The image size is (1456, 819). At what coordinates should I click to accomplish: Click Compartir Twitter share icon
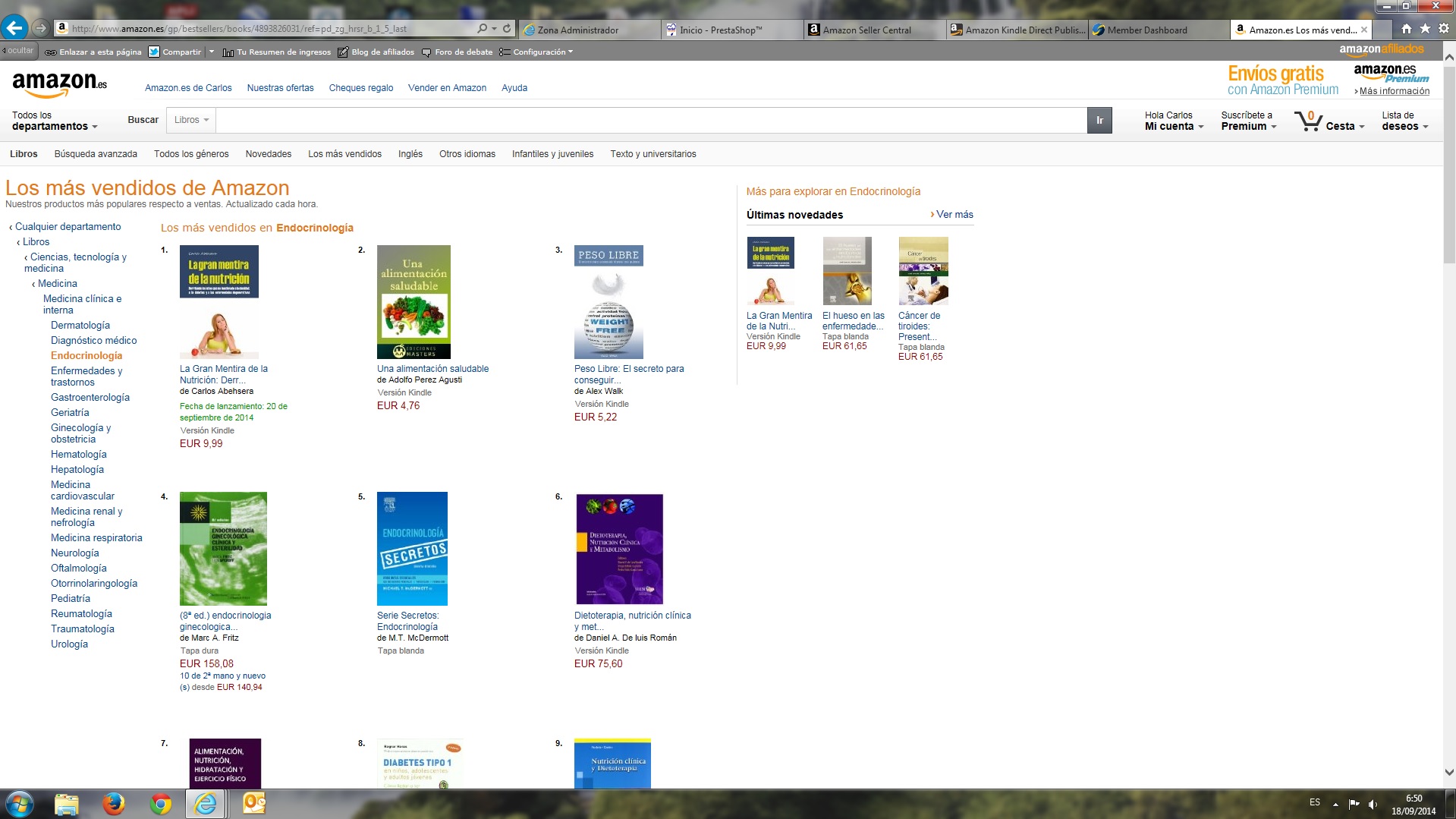pos(175,52)
